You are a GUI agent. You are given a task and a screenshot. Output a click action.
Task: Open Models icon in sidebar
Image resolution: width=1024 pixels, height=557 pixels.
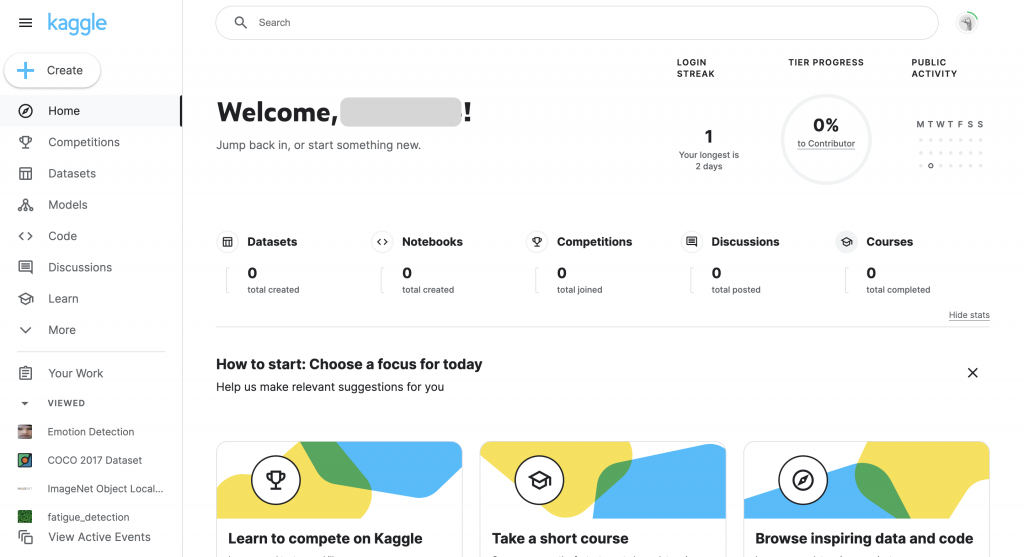tap(25, 205)
